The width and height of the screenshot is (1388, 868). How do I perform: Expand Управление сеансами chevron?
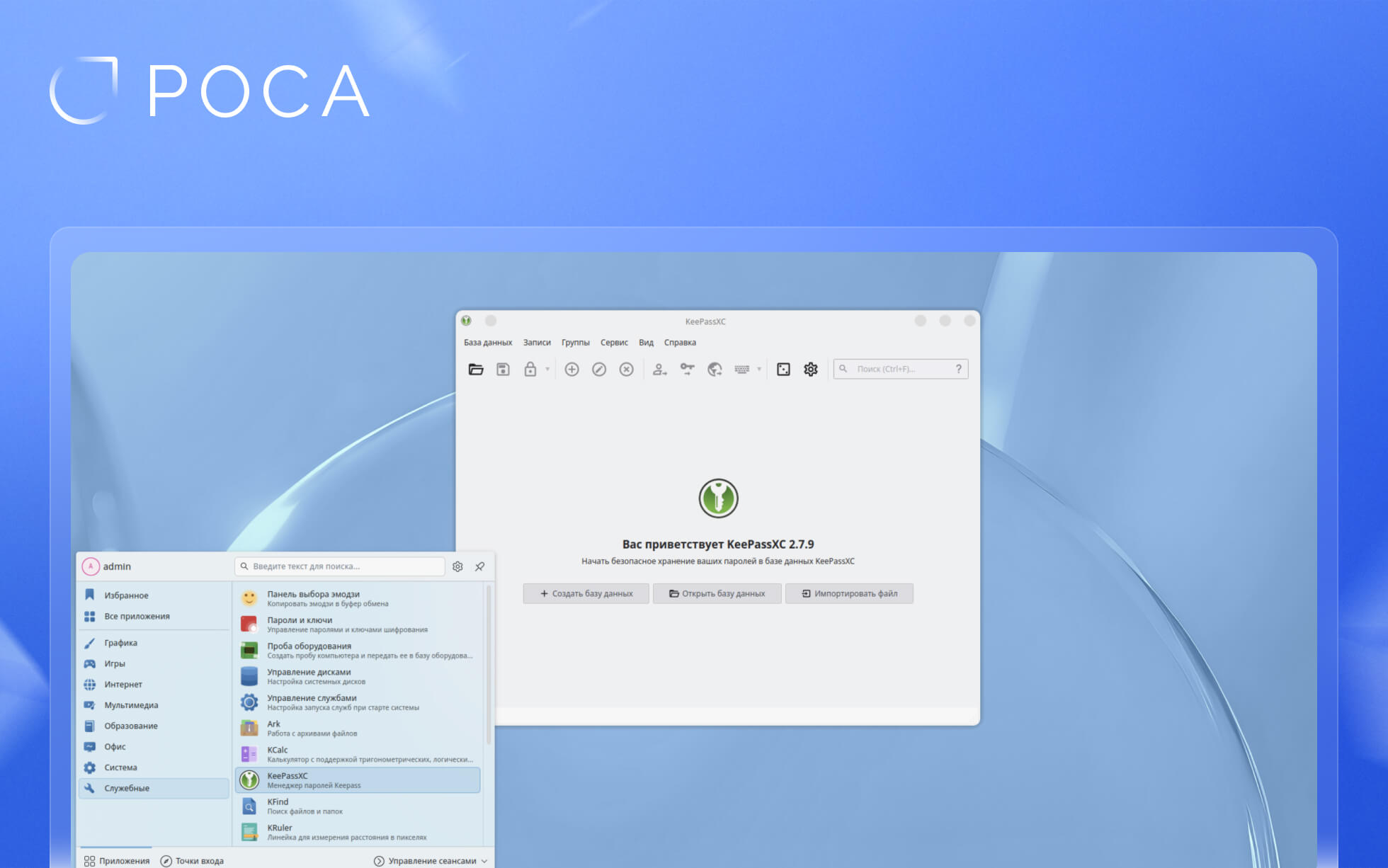tap(484, 861)
